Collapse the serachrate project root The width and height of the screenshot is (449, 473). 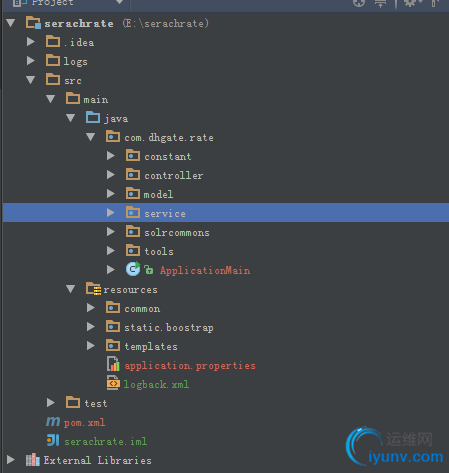click(11, 23)
